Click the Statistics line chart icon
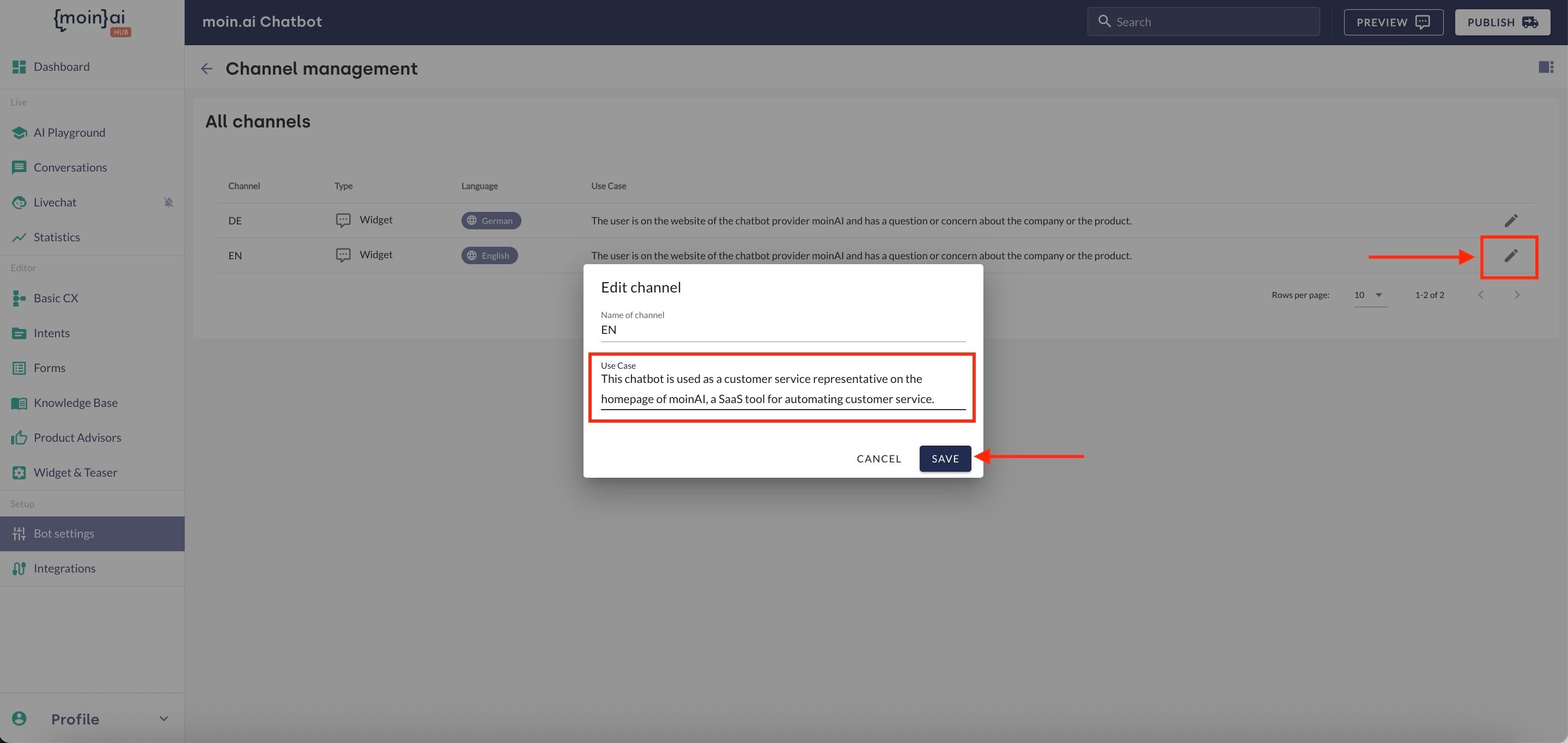The width and height of the screenshot is (1568, 743). pyautogui.click(x=19, y=237)
